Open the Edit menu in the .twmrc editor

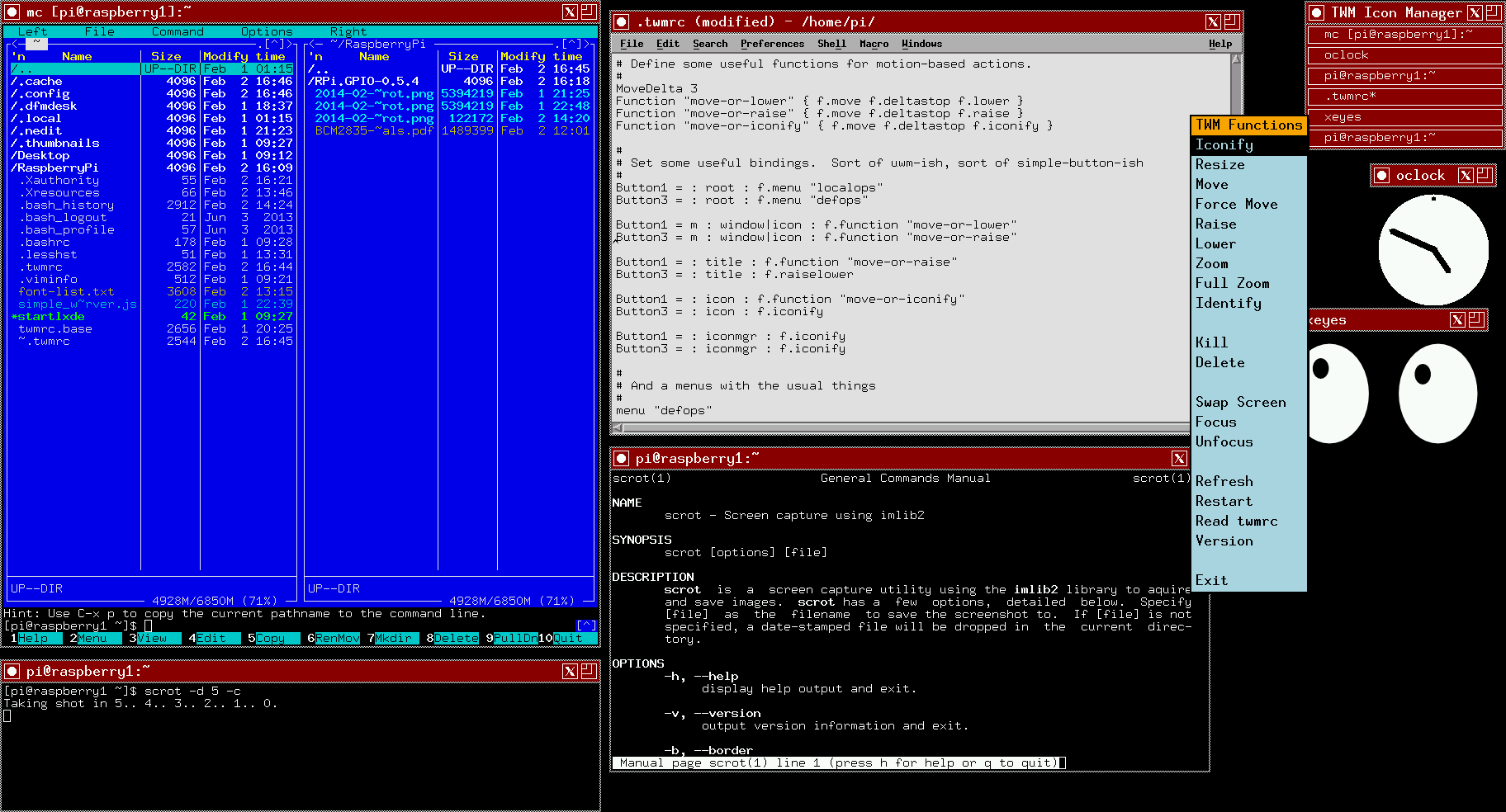coord(668,44)
